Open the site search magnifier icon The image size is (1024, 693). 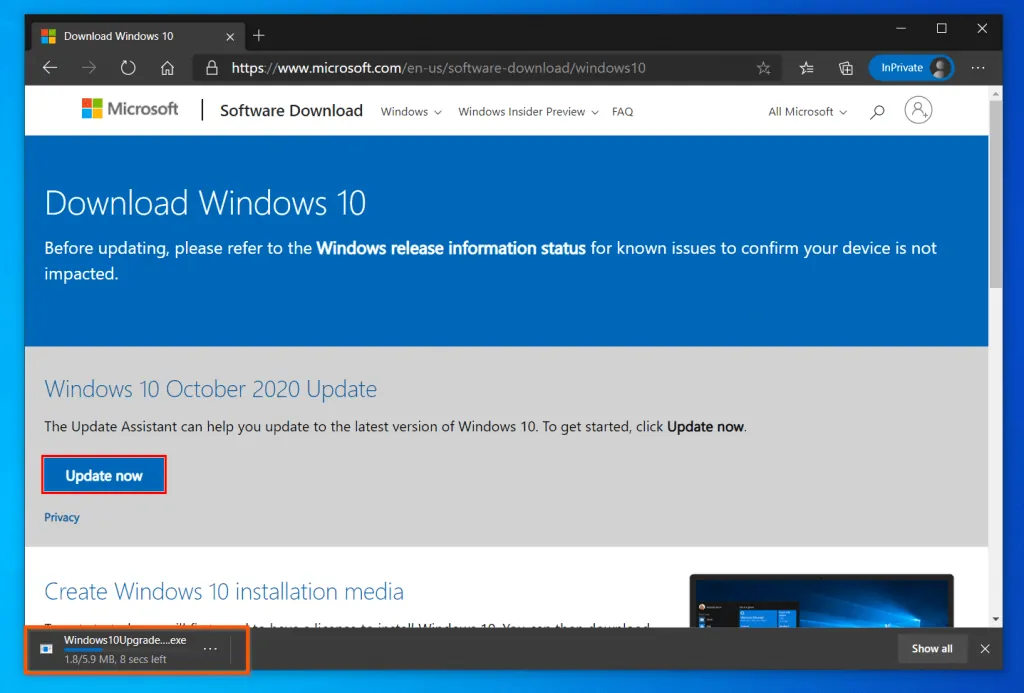pyautogui.click(x=877, y=112)
